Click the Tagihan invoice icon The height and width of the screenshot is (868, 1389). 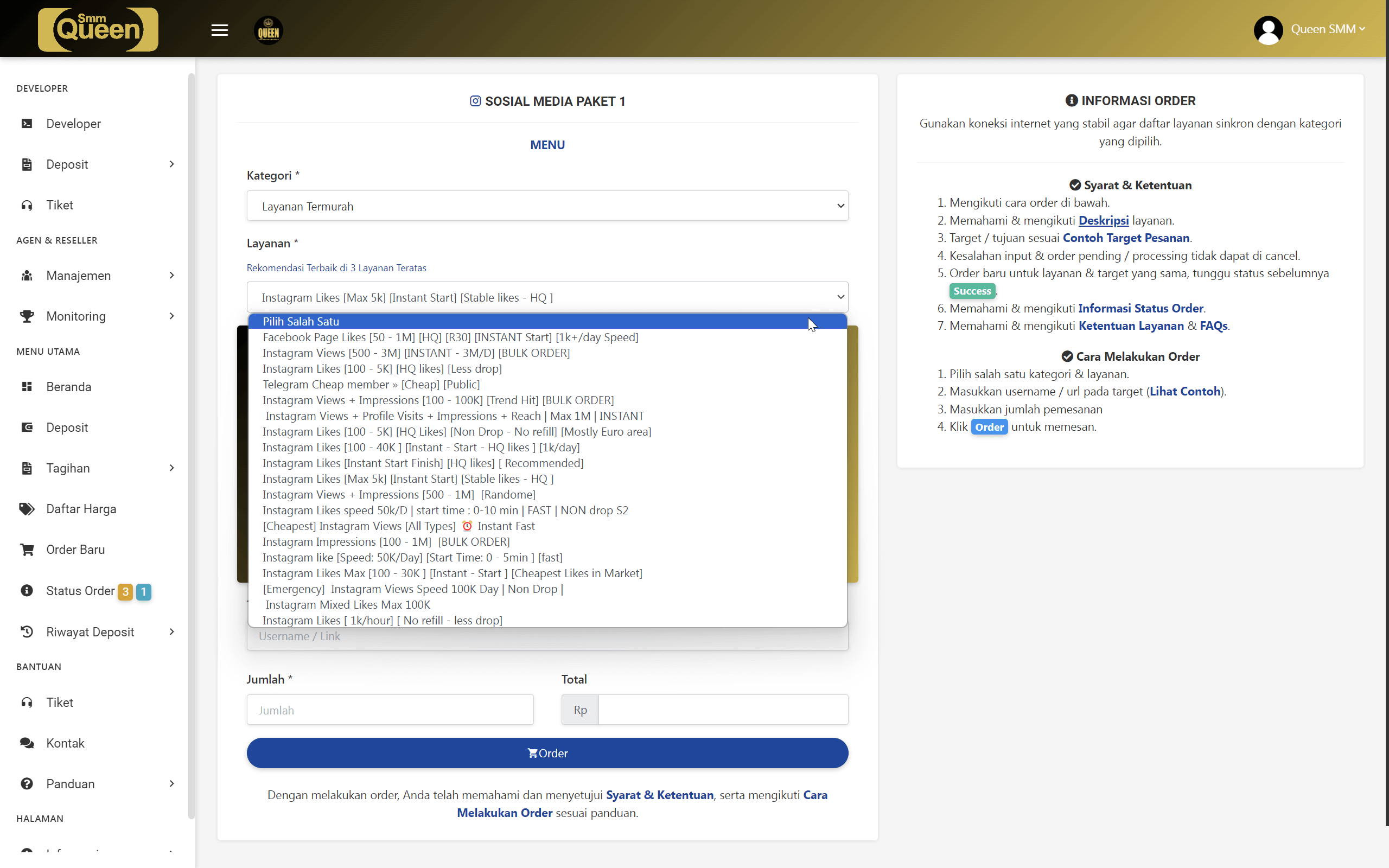(x=27, y=468)
